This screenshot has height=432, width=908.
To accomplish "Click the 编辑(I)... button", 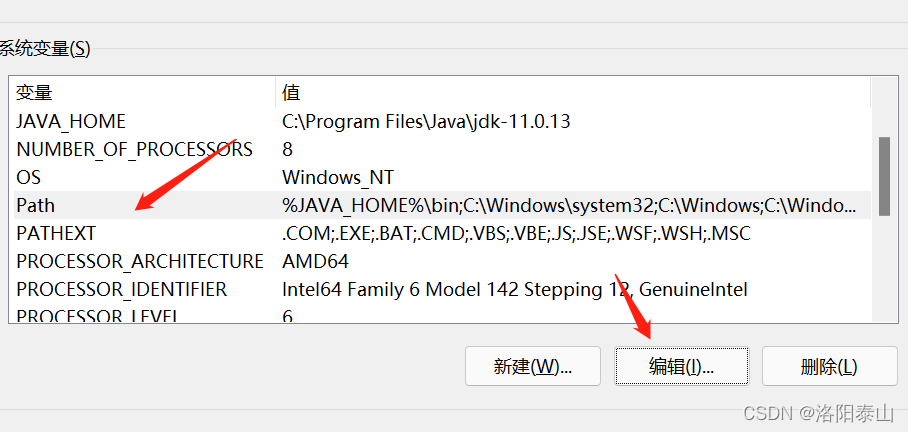I will (x=681, y=366).
